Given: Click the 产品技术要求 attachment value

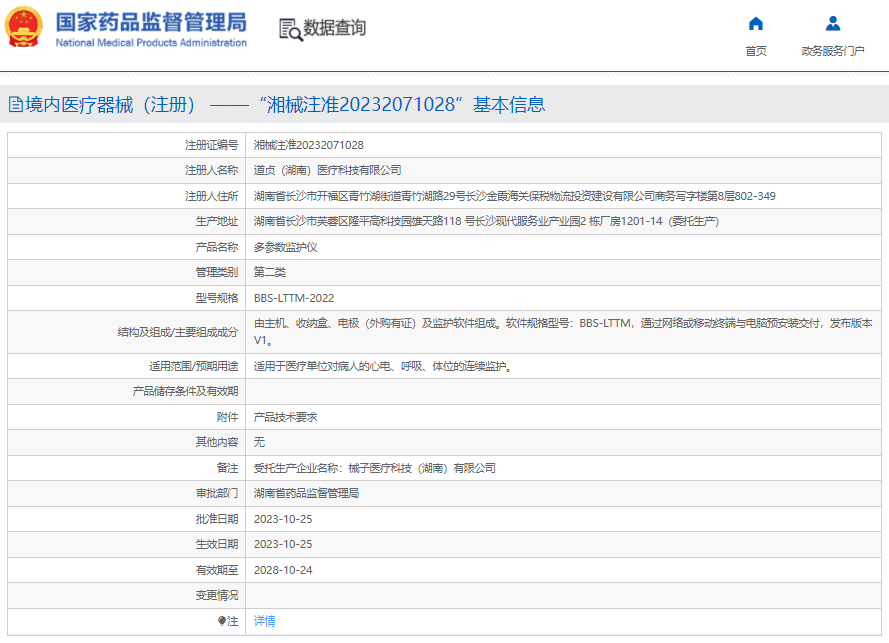Looking at the screenshot, I should (x=285, y=417).
